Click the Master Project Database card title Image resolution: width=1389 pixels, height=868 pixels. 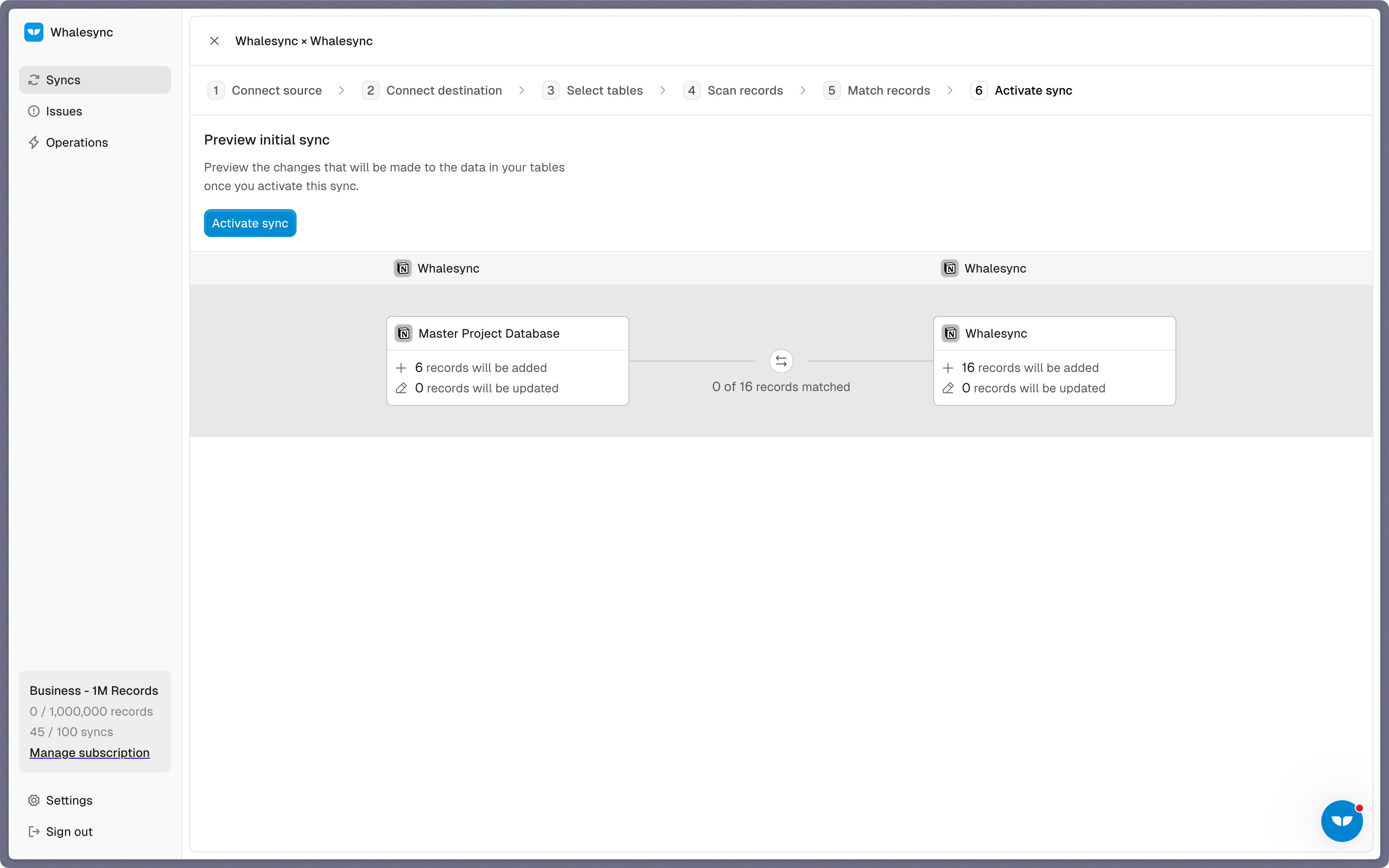[x=489, y=334]
